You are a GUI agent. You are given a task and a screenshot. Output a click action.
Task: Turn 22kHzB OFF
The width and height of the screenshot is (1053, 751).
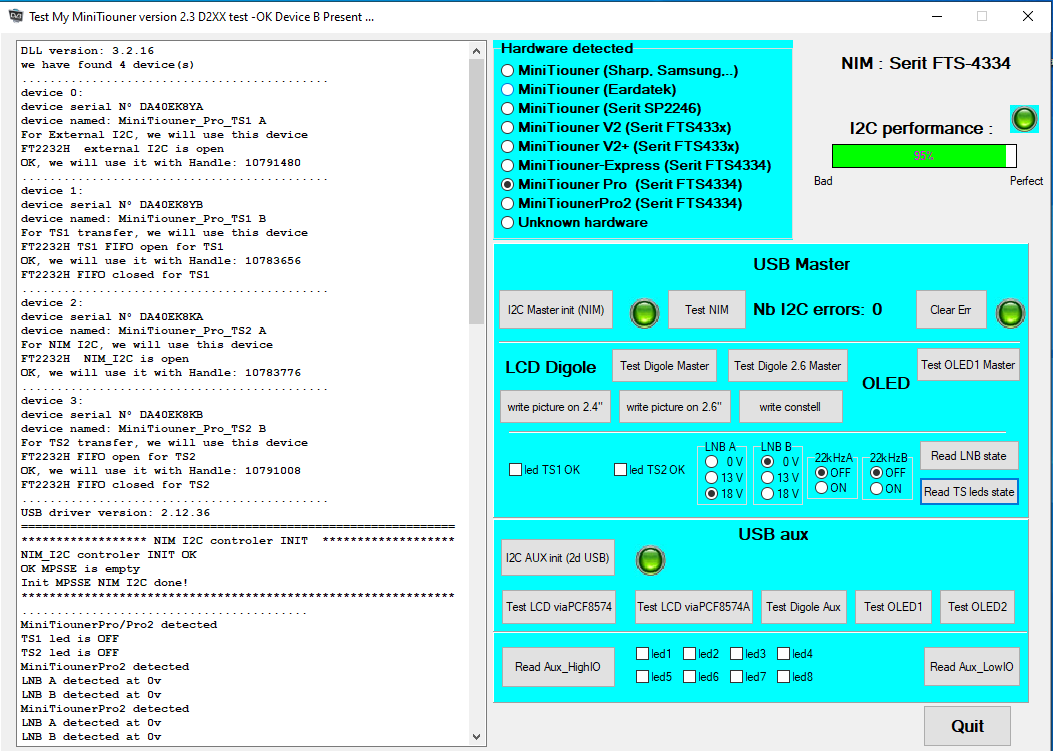876,473
